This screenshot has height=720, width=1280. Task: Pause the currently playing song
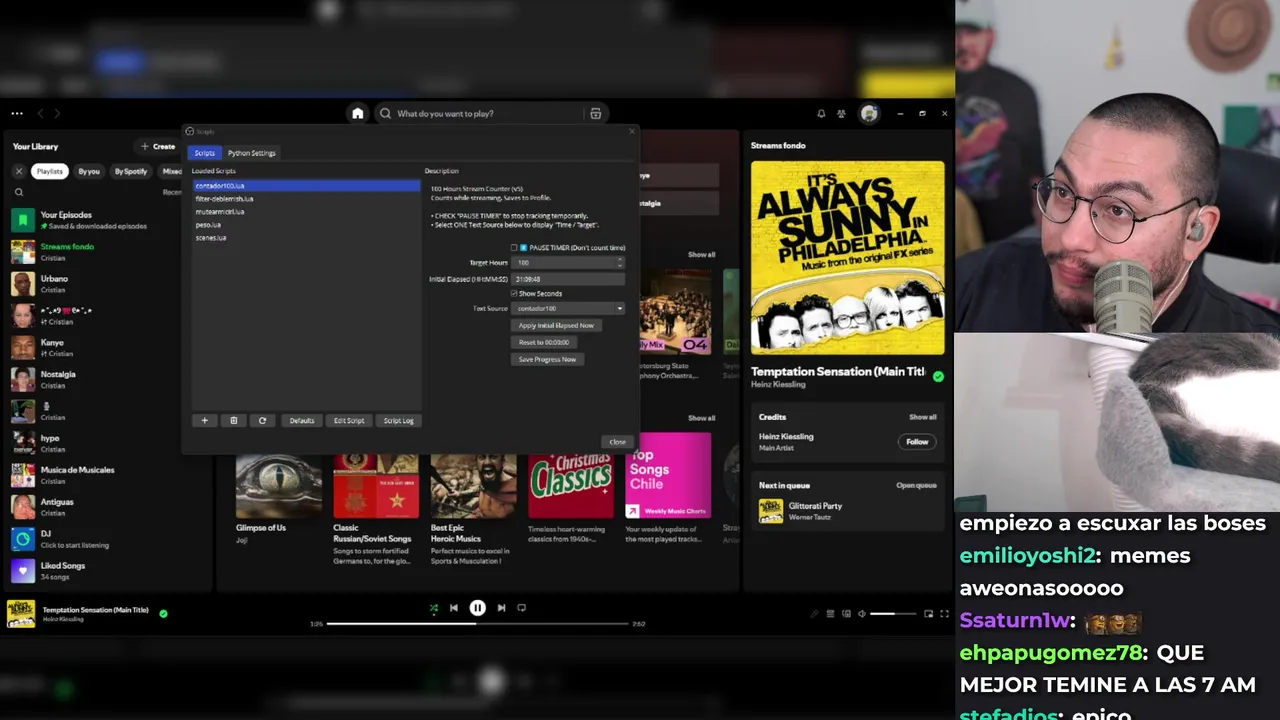pos(478,607)
